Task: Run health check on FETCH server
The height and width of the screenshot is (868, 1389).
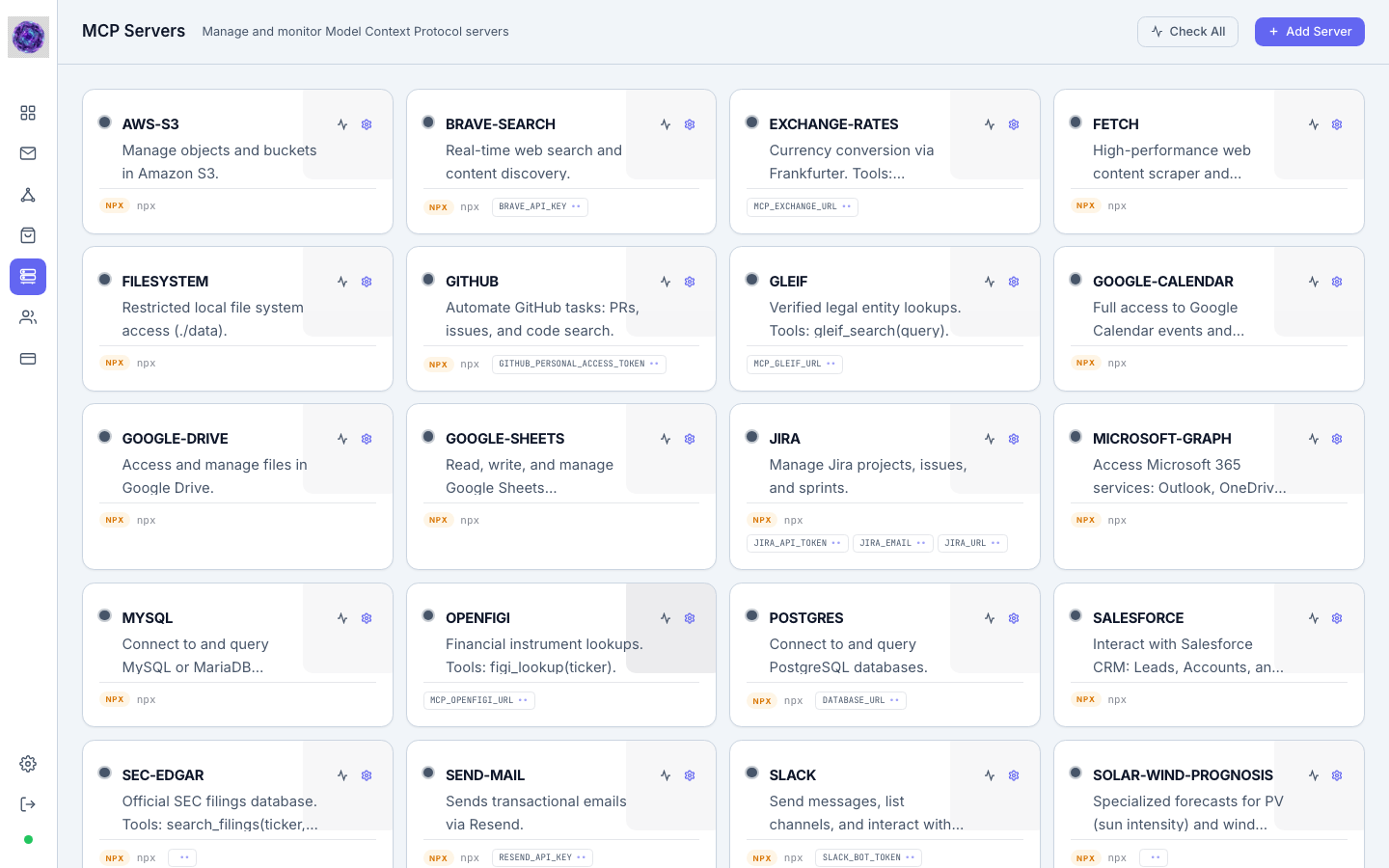Action: 1314,124
